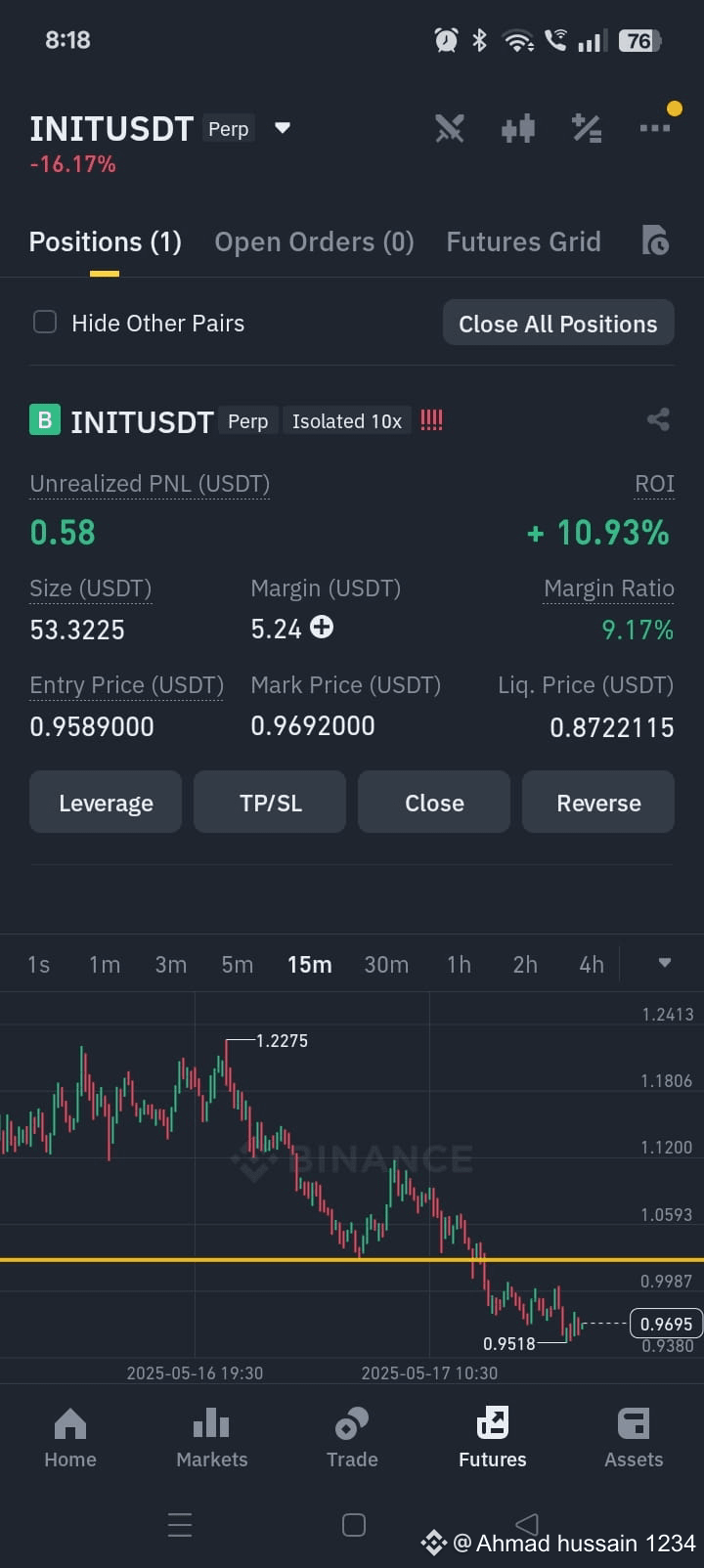
Task: Tap the Entry Price (USDT) label
Action: point(126,685)
